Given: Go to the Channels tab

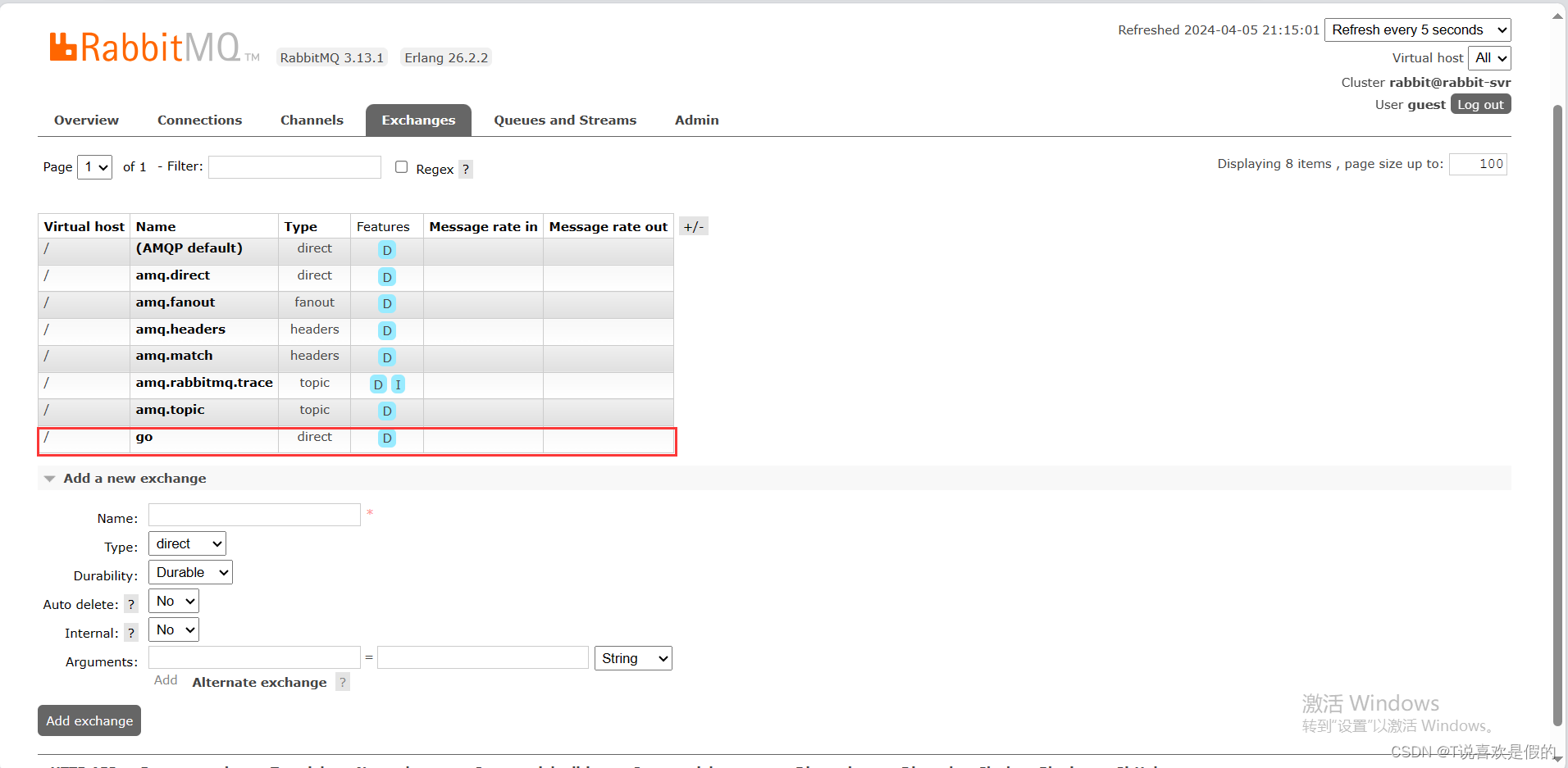Looking at the screenshot, I should [312, 120].
